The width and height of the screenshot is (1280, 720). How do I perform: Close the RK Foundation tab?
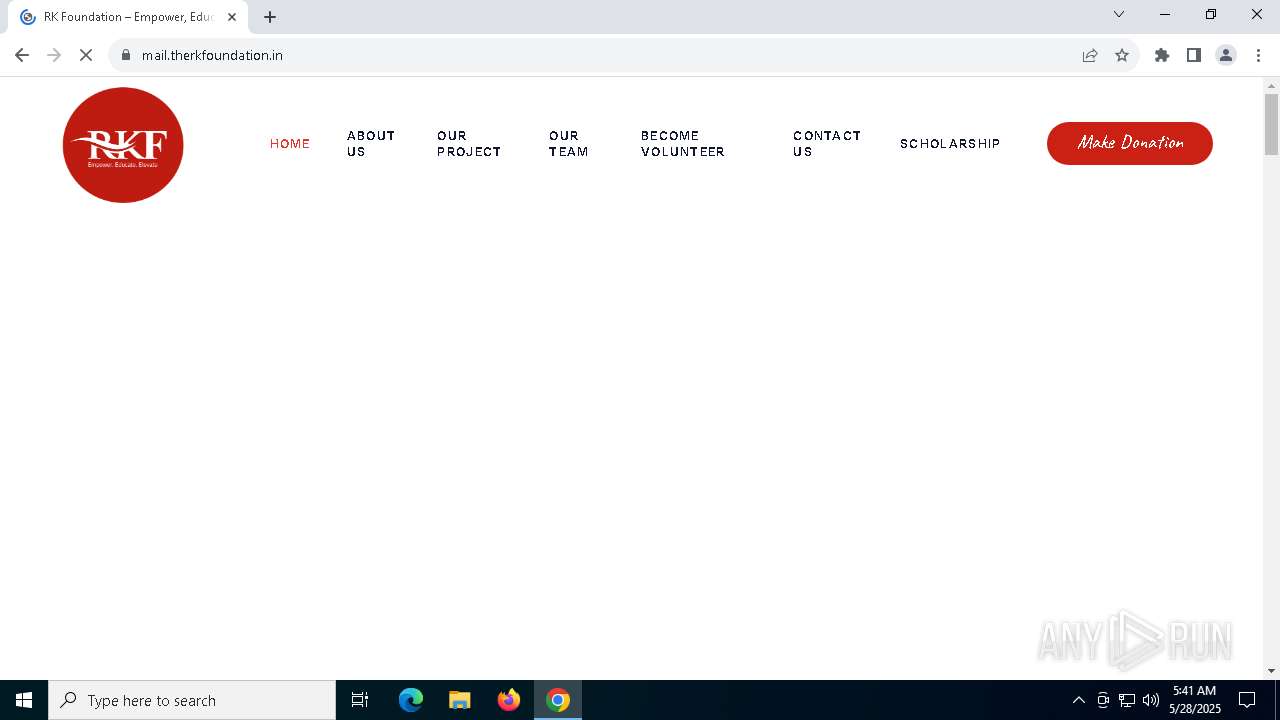tap(232, 17)
